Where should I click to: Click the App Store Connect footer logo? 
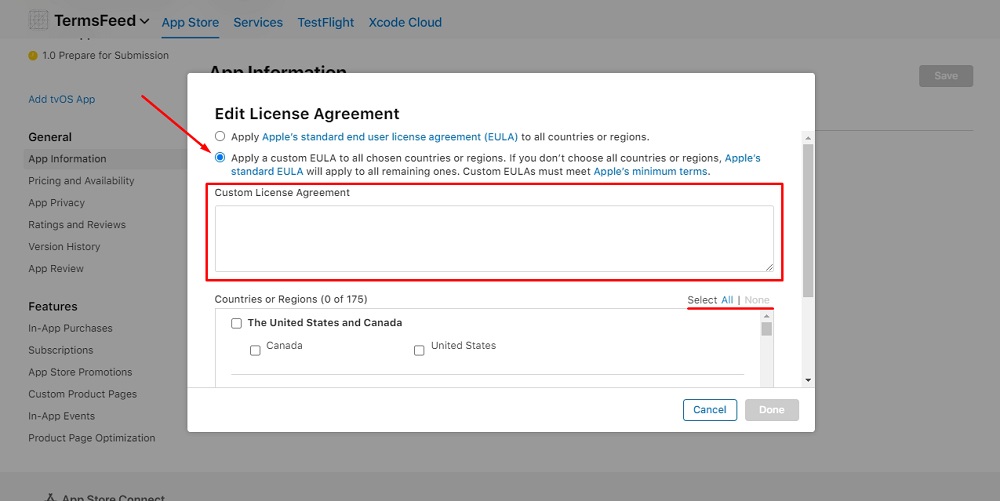(x=51, y=497)
